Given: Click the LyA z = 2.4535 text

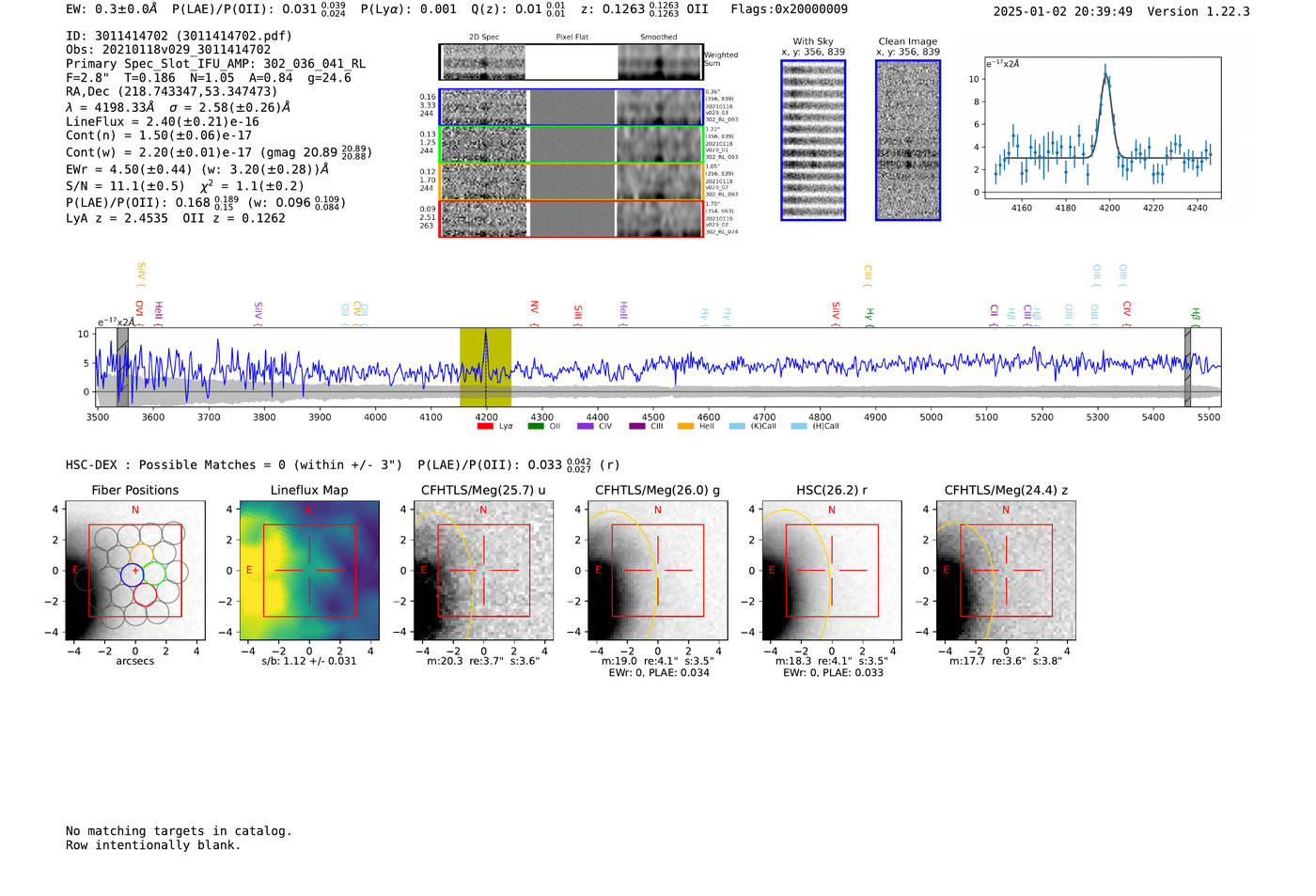Looking at the screenshot, I should pos(117,218).
